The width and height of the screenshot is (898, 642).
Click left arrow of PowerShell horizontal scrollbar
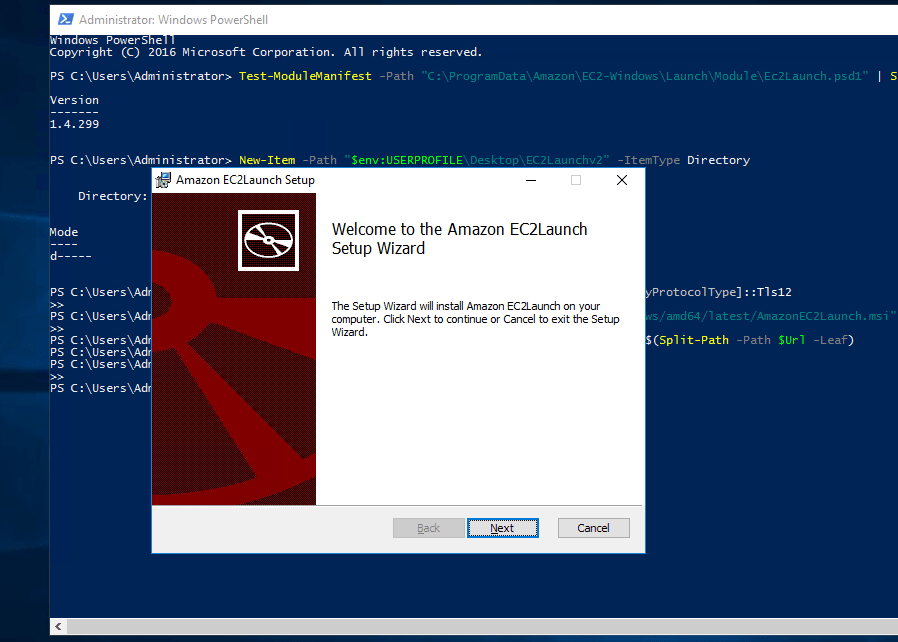(x=58, y=627)
